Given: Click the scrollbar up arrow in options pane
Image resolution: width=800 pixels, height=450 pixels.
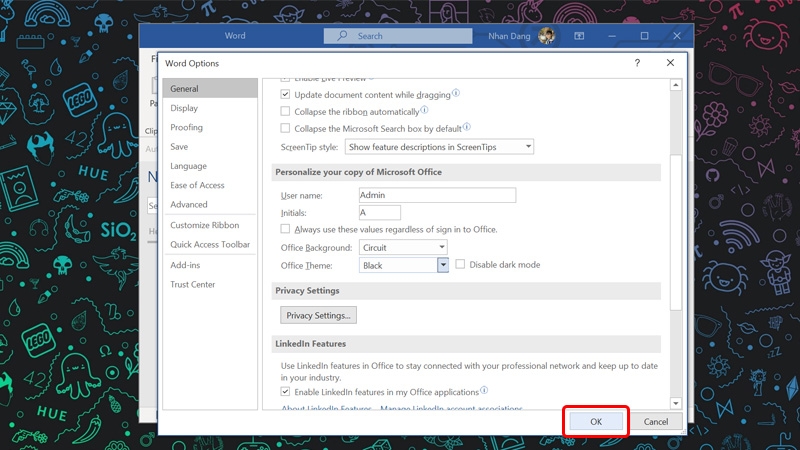Looking at the screenshot, I should click(x=676, y=85).
